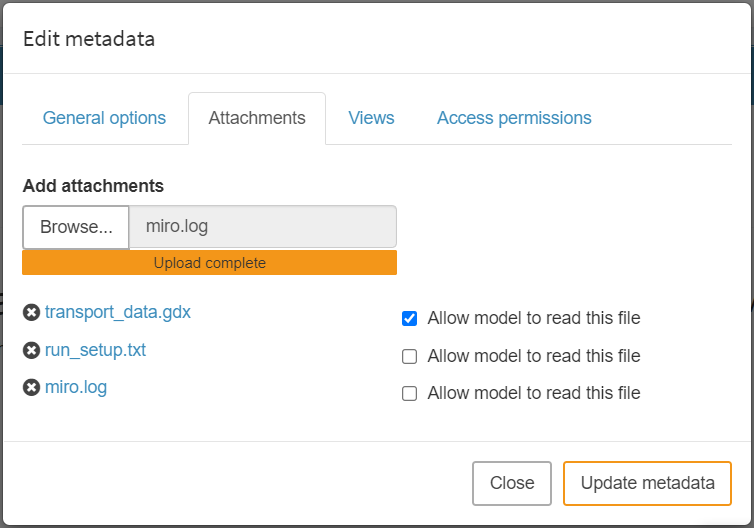Uncheck model read access for transport_data.gdx
The width and height of the screenshot is (754, 528).
tap(409, 319)
